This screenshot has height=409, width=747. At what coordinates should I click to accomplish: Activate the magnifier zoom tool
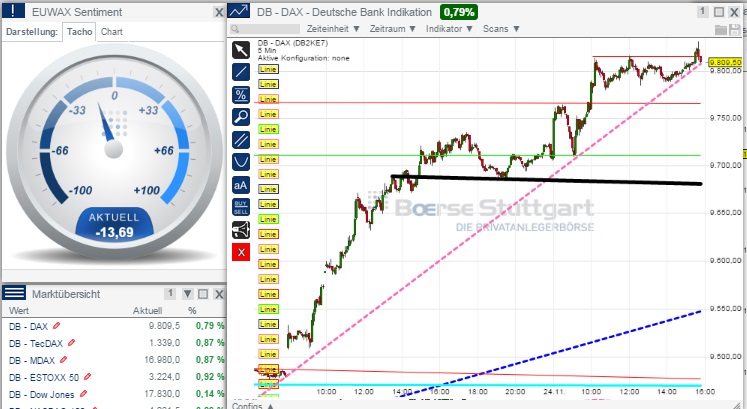(241, 117)
